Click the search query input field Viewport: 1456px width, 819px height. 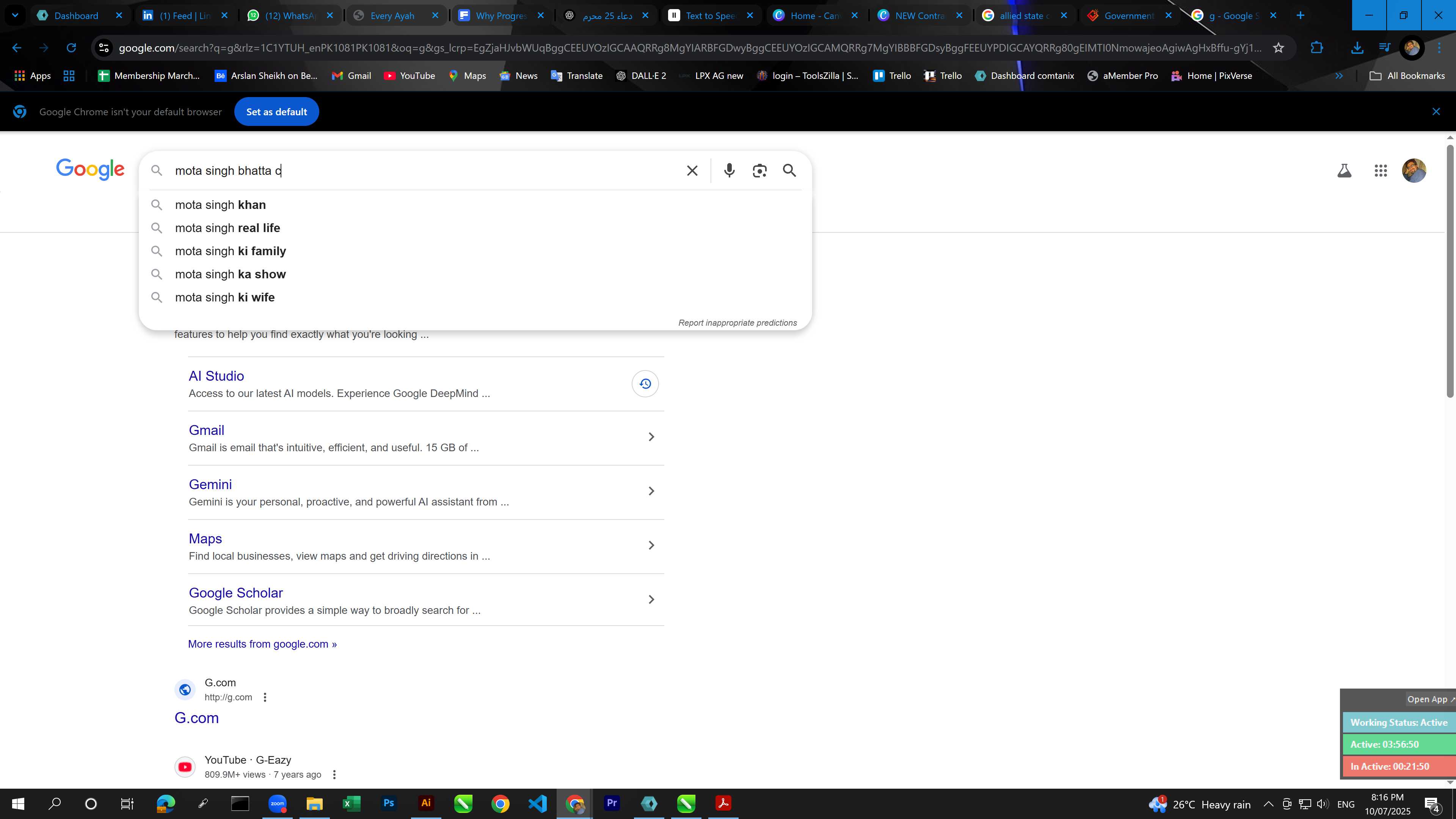click(x=424, y=171)
